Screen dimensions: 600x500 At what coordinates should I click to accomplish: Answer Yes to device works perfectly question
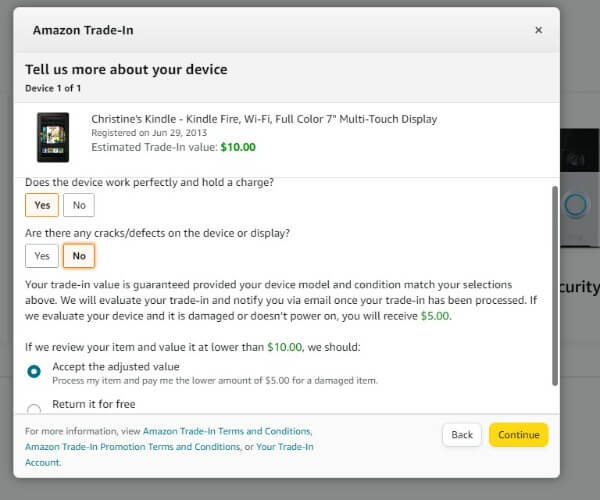pos(42,205)
